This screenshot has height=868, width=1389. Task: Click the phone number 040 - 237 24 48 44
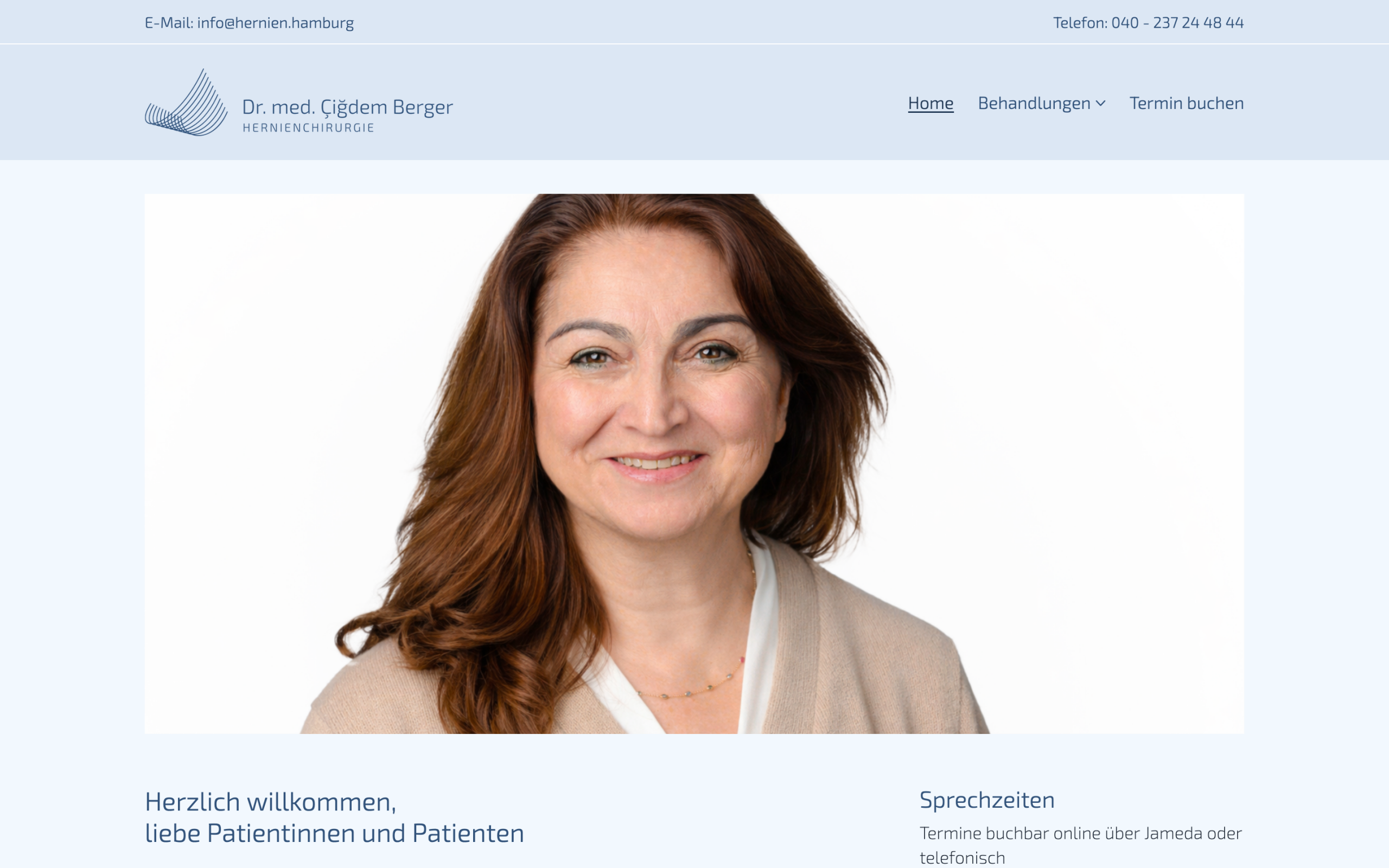point(1177,22)
